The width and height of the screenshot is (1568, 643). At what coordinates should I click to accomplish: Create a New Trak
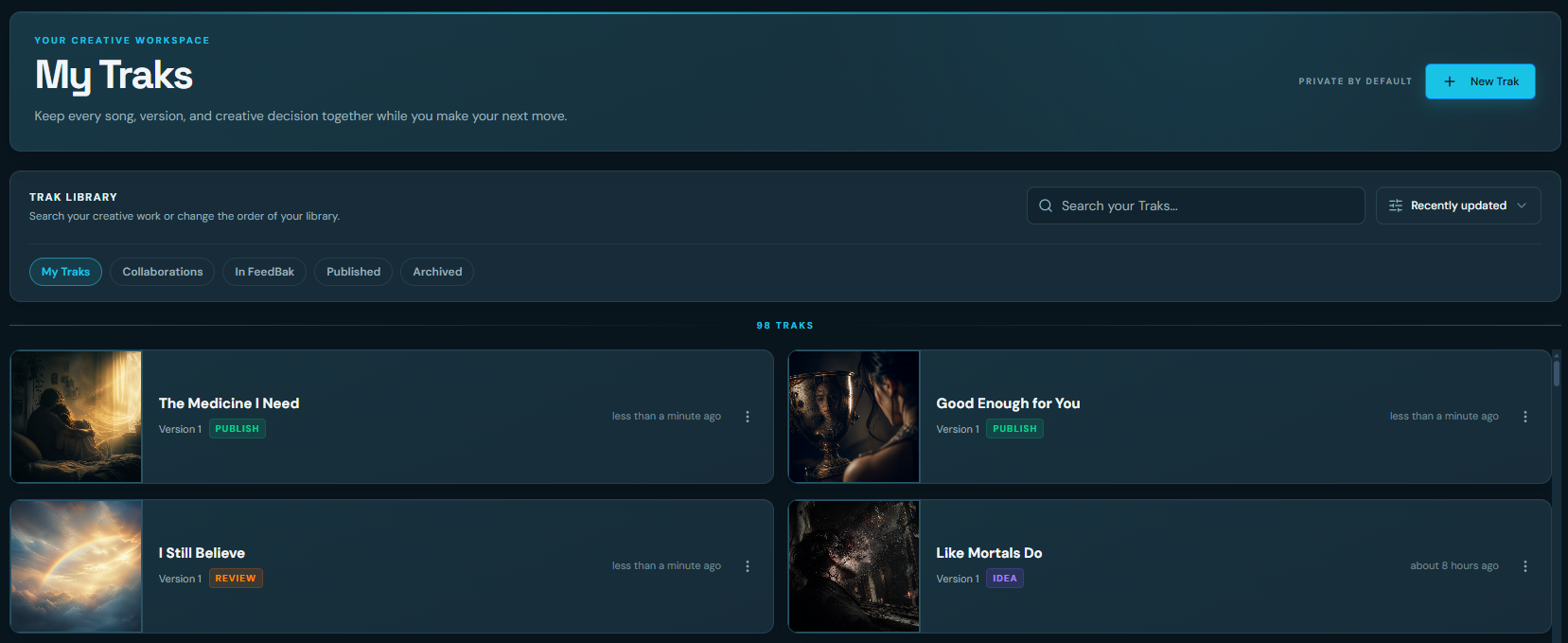(1480, 81)
